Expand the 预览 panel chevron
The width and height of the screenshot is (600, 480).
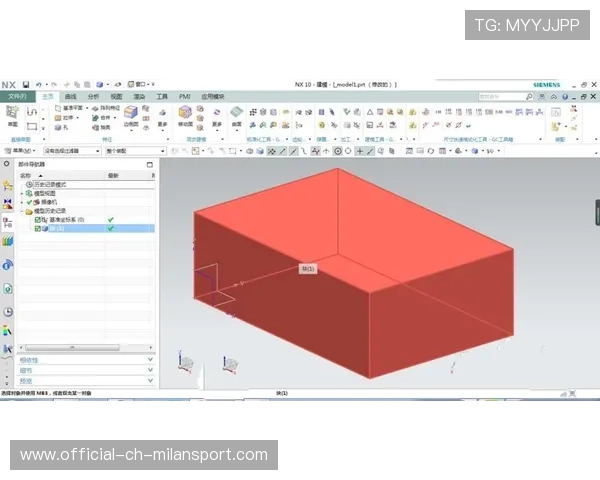tap(150, 380)
